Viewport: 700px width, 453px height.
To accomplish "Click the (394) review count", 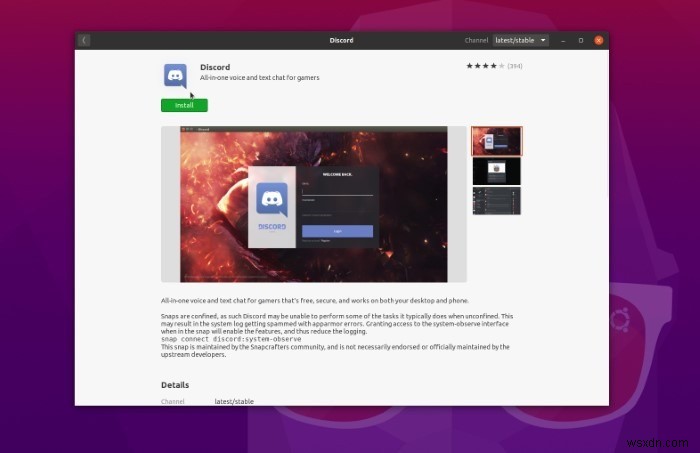I will (514, 66).
